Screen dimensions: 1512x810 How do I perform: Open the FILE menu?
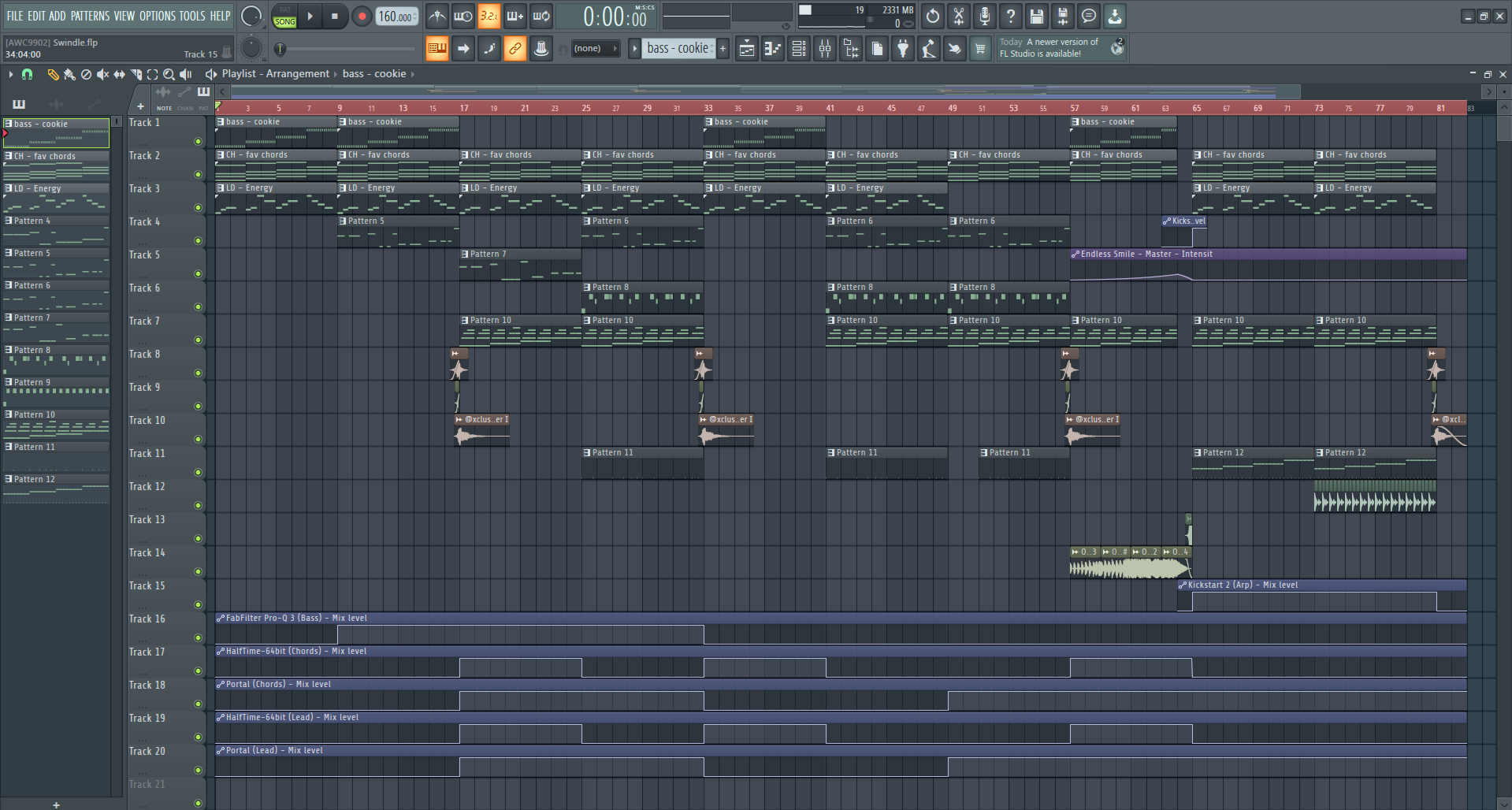[14, 16]
